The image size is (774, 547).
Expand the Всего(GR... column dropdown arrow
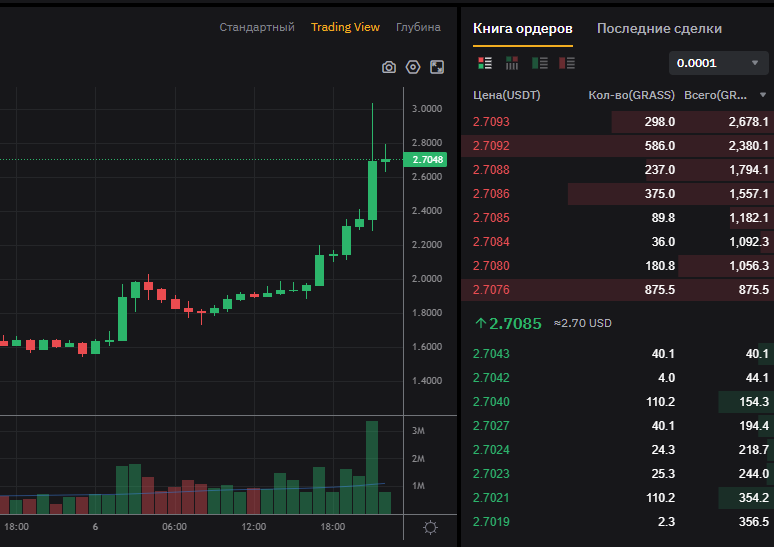coord(763,95)
